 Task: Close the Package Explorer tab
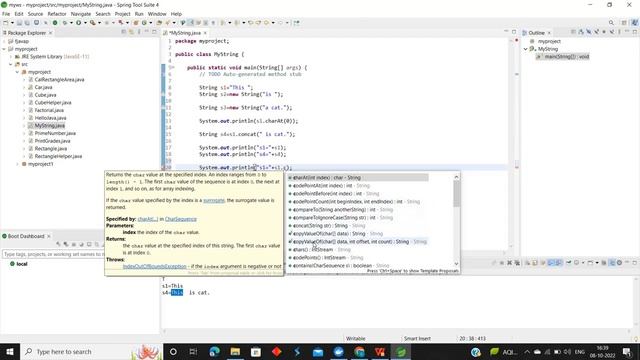click(x=51, y=33)
